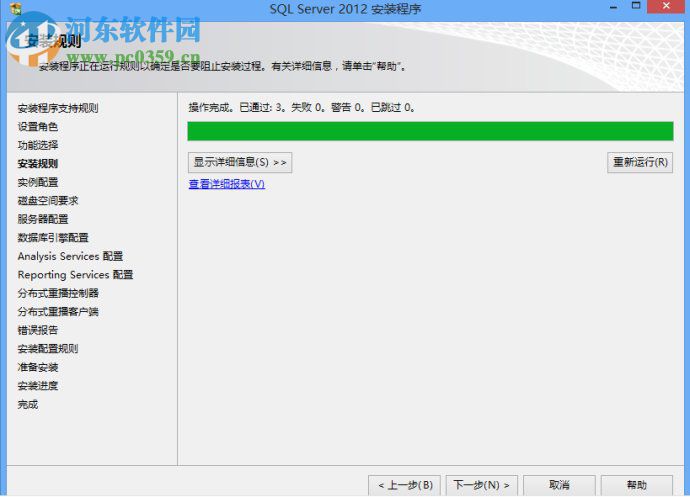Select 安装规则 step in sidebar

[38, 164]
